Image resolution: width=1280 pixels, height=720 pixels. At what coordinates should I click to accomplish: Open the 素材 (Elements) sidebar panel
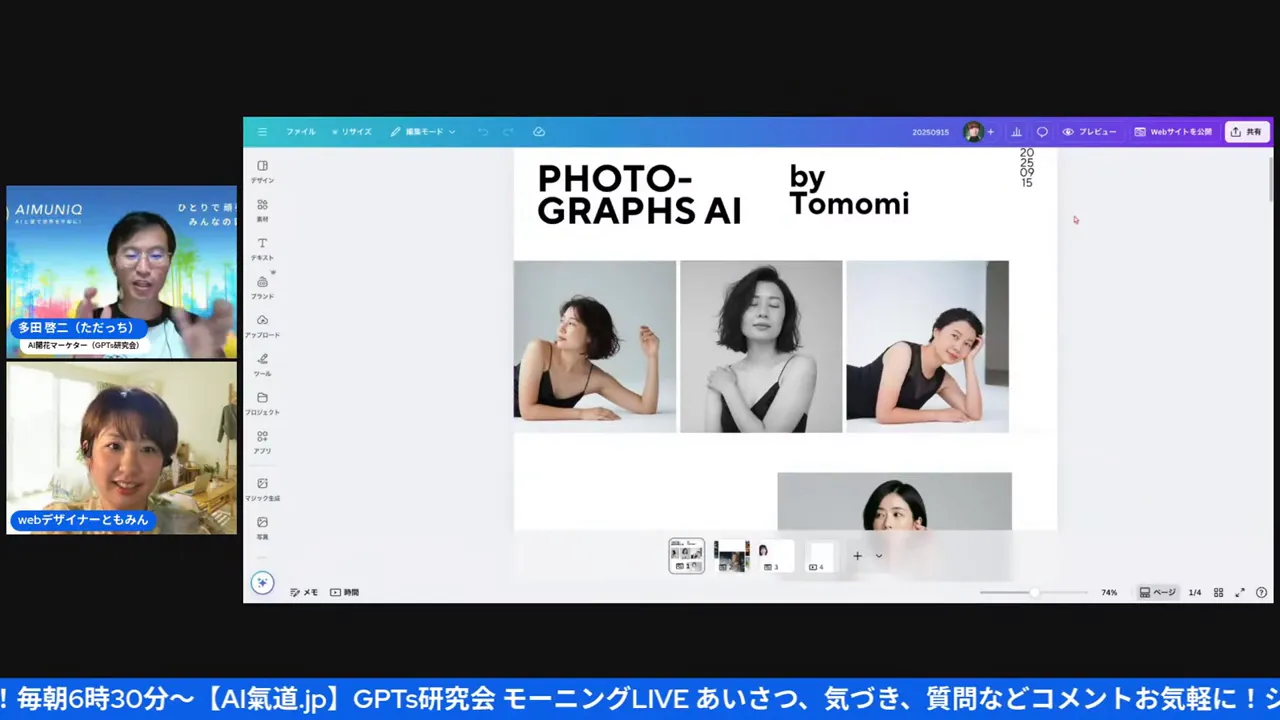[262, 209]
